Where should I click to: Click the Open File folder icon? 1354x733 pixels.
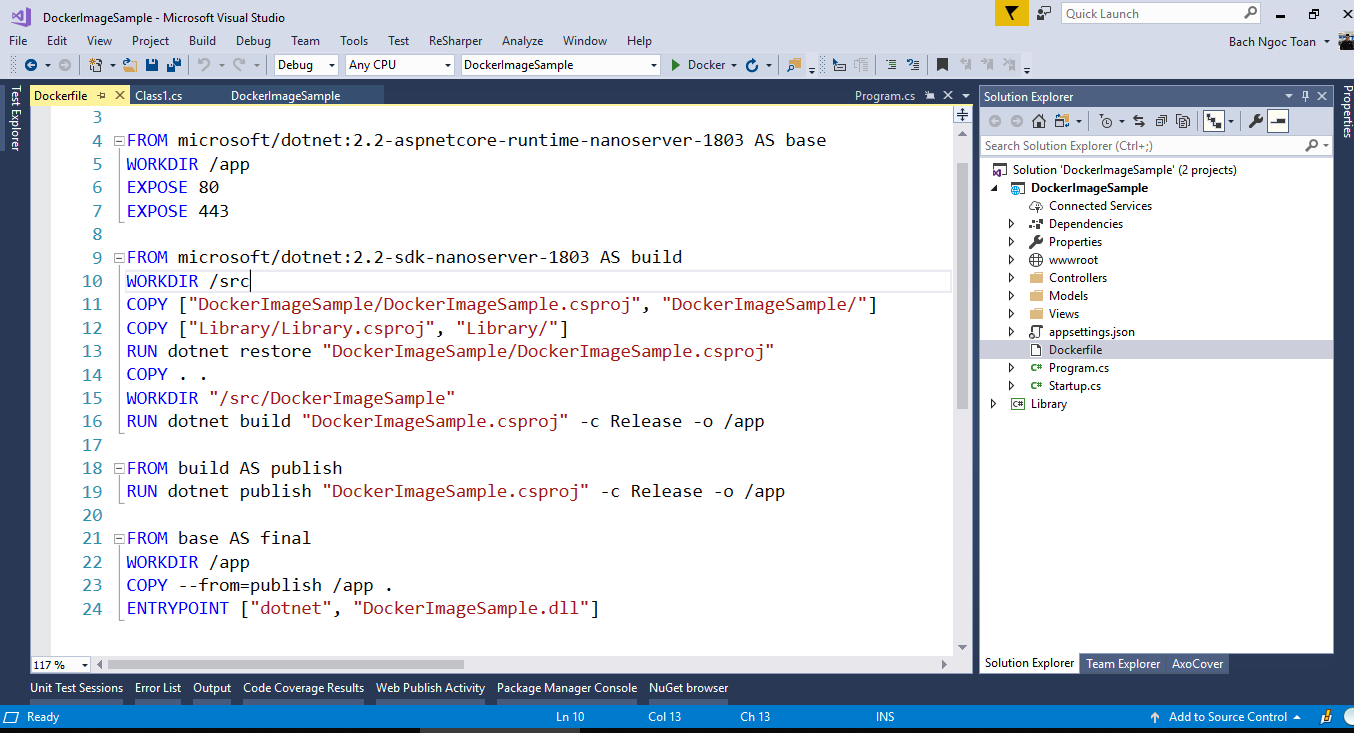pyautogui.click(x=130, y=65)
